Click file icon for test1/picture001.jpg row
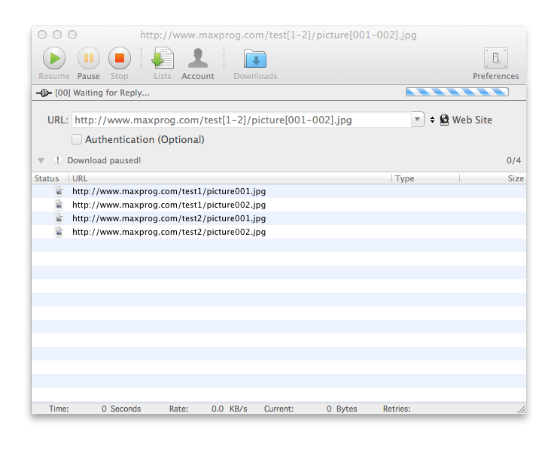Viewport: 560px width, 462px height. (x=59, y=191)
